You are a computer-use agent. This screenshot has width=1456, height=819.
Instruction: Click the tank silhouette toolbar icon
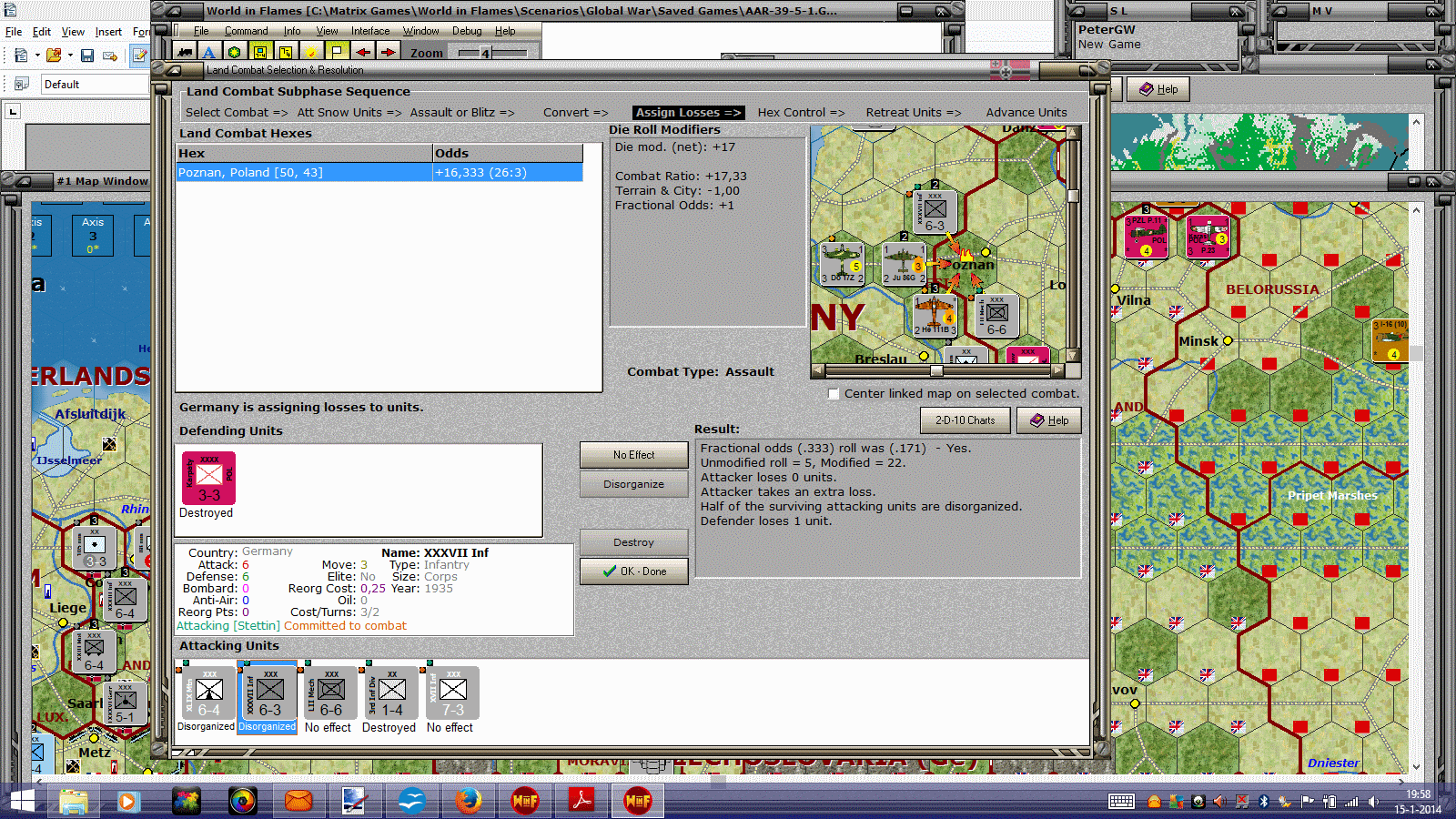tap(185, 52)
